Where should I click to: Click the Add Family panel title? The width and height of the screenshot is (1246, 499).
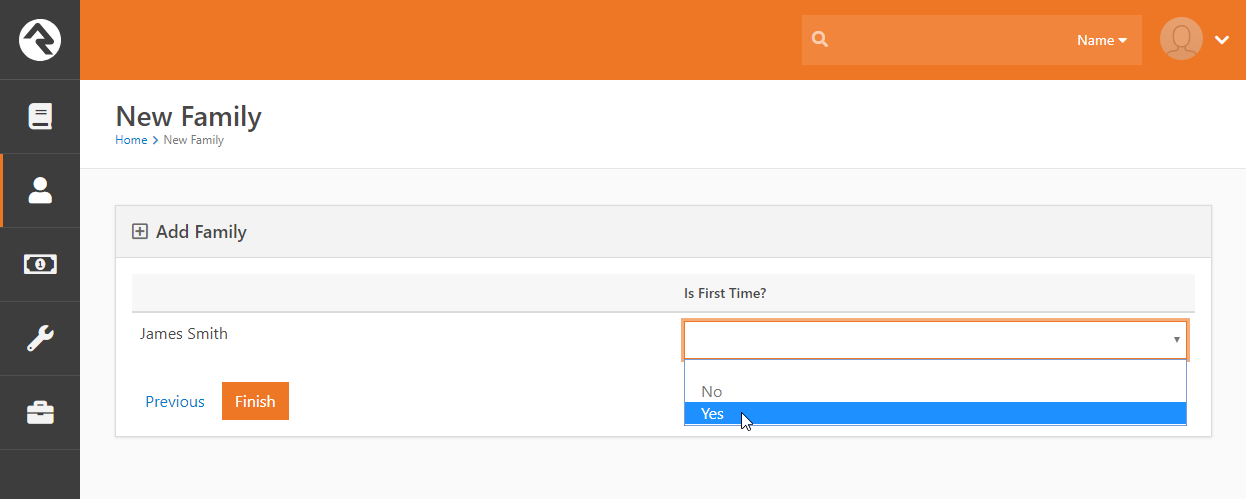[x=201, y=232]
